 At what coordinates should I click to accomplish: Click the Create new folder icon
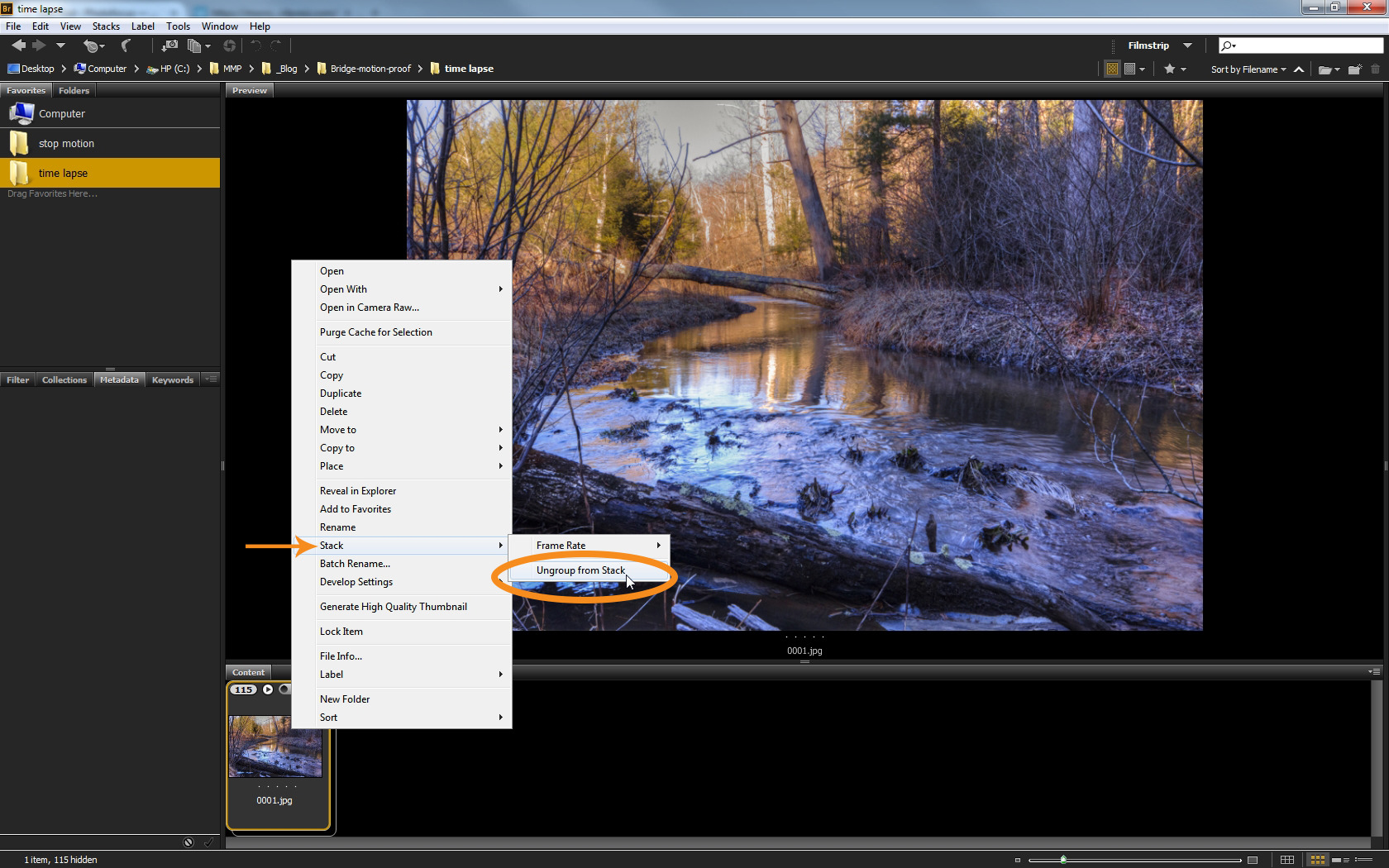(1354, 69)
